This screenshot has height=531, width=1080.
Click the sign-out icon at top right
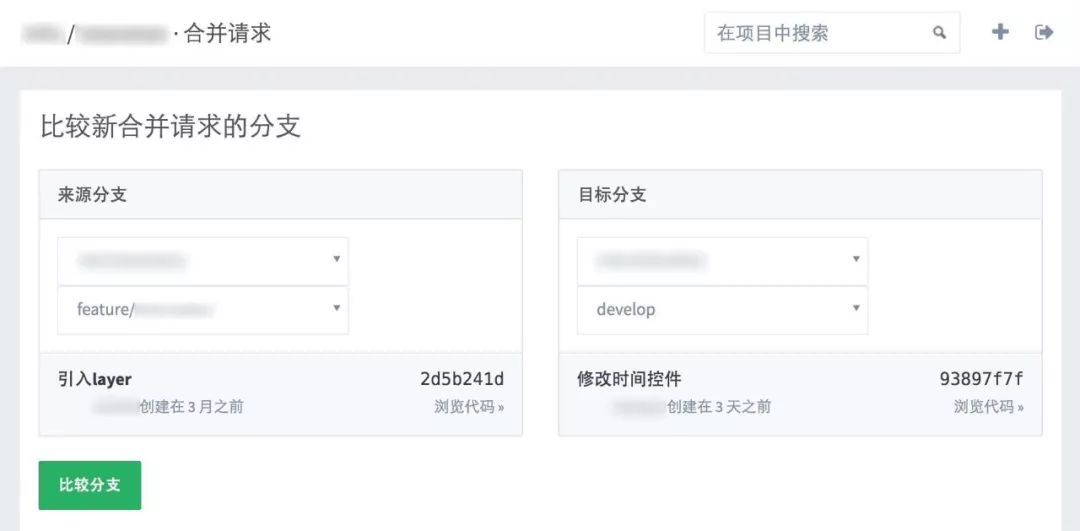1044,32
